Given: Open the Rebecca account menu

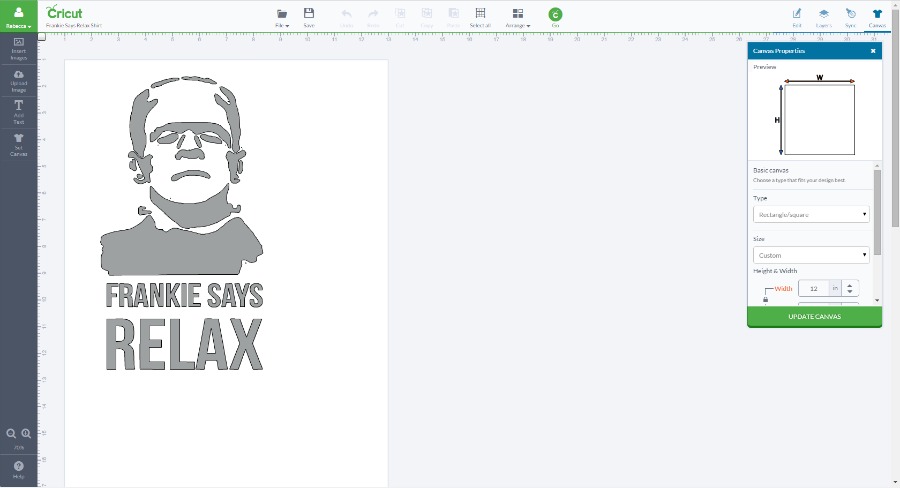Looking at the screenshot, I should [18, 17].
